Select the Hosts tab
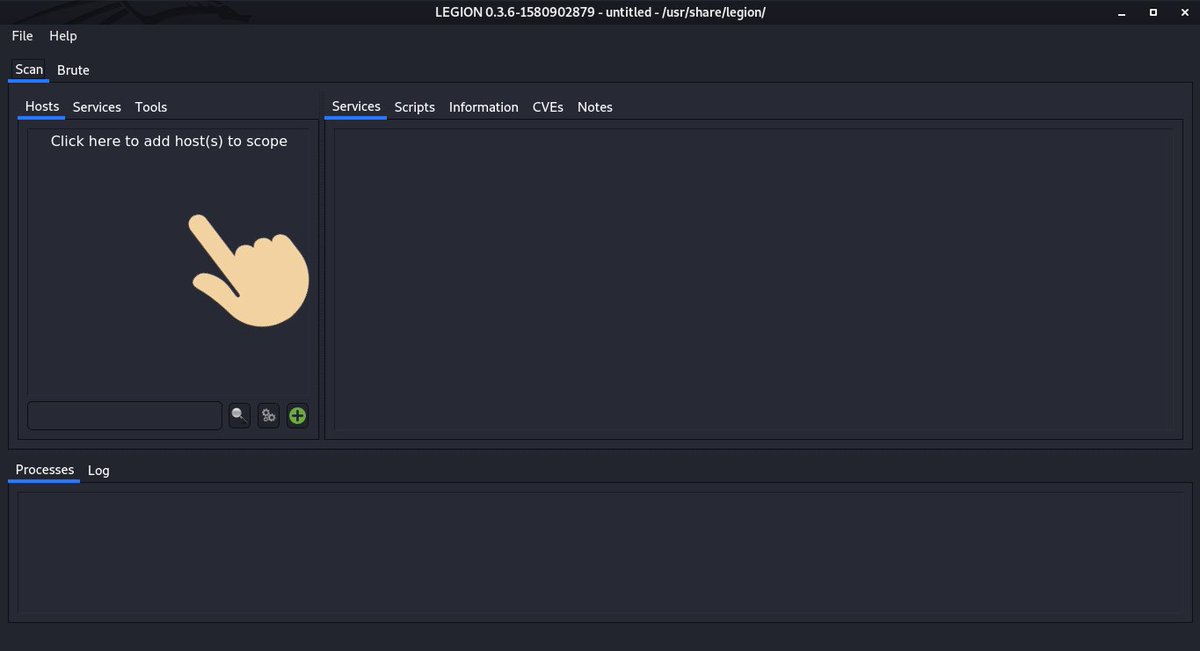 pos(42,107)
